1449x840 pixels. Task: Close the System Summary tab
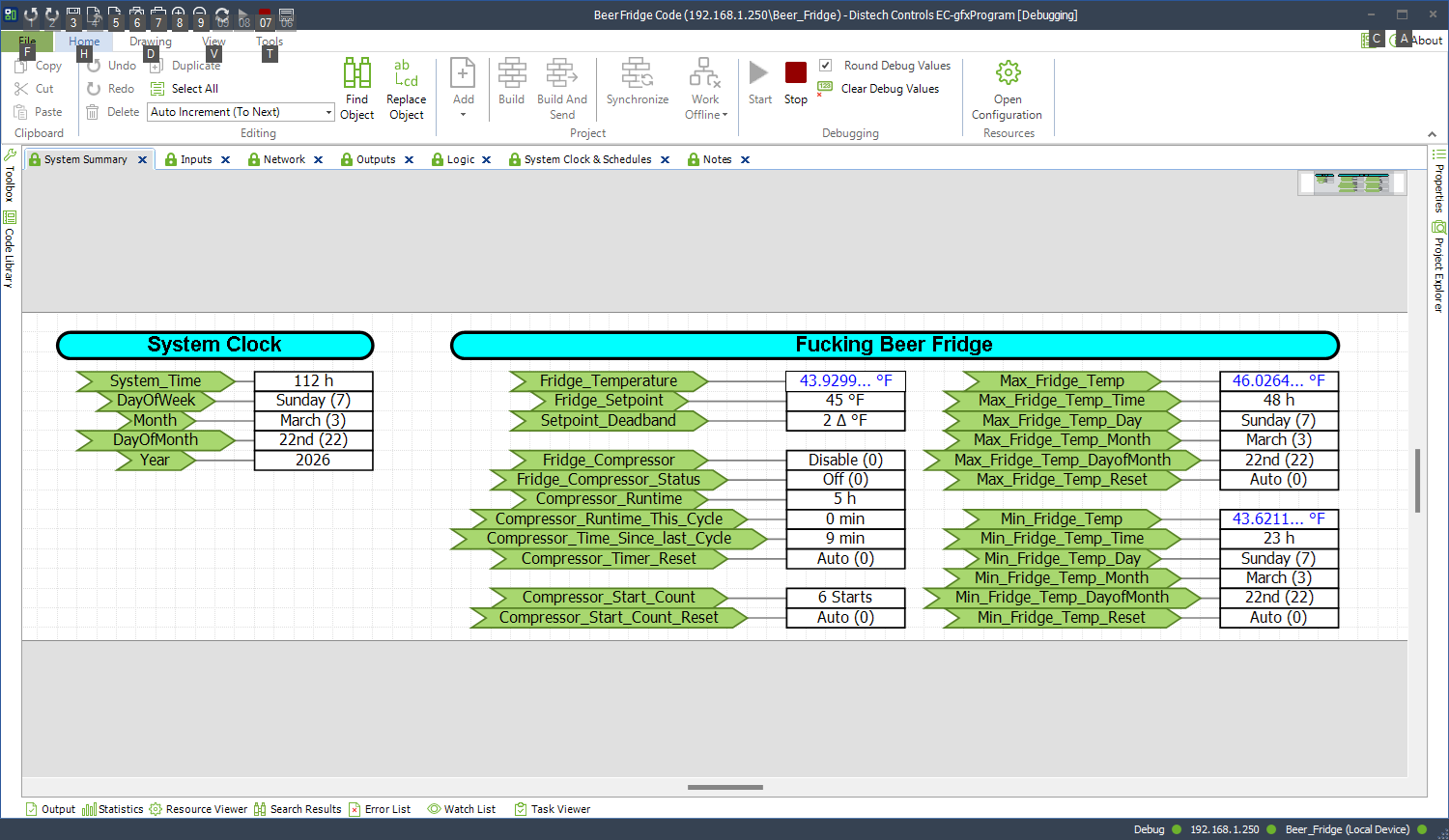click(142, 160)
